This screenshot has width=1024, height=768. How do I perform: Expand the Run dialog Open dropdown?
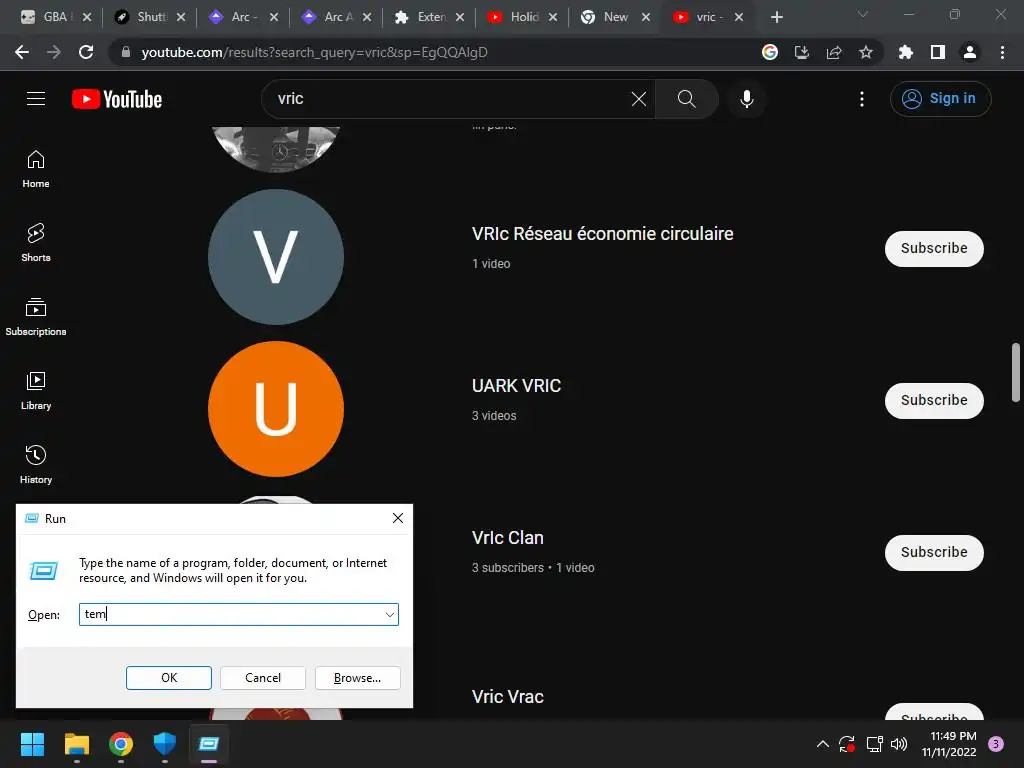(389, 615)
